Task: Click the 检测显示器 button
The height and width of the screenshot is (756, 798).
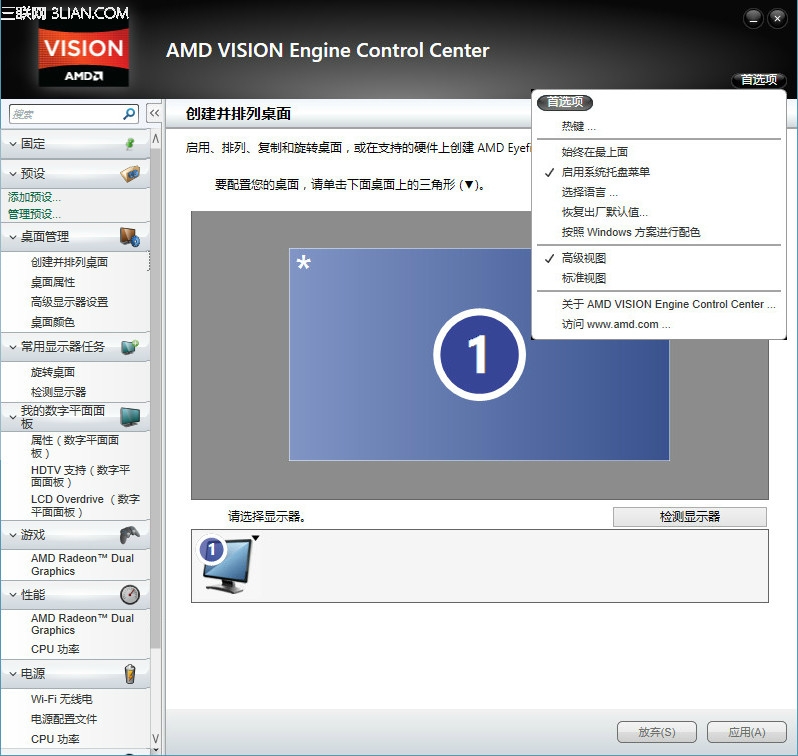Action: pos(690,517)
